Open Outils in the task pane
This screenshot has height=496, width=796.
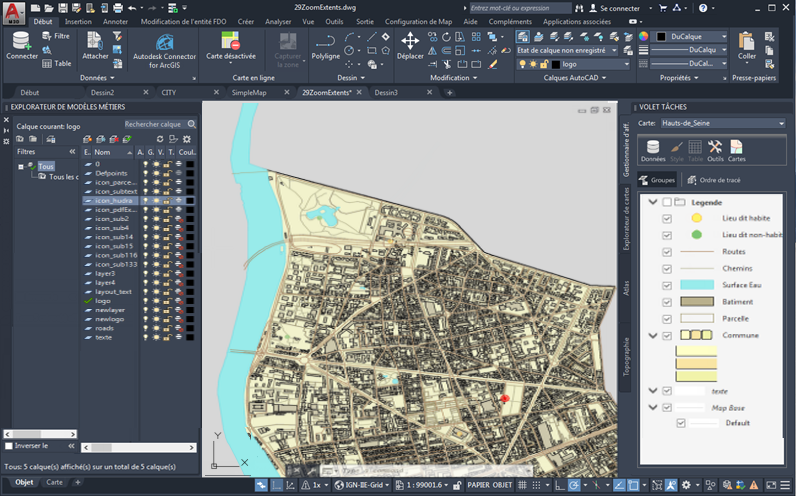coord(715,150)
